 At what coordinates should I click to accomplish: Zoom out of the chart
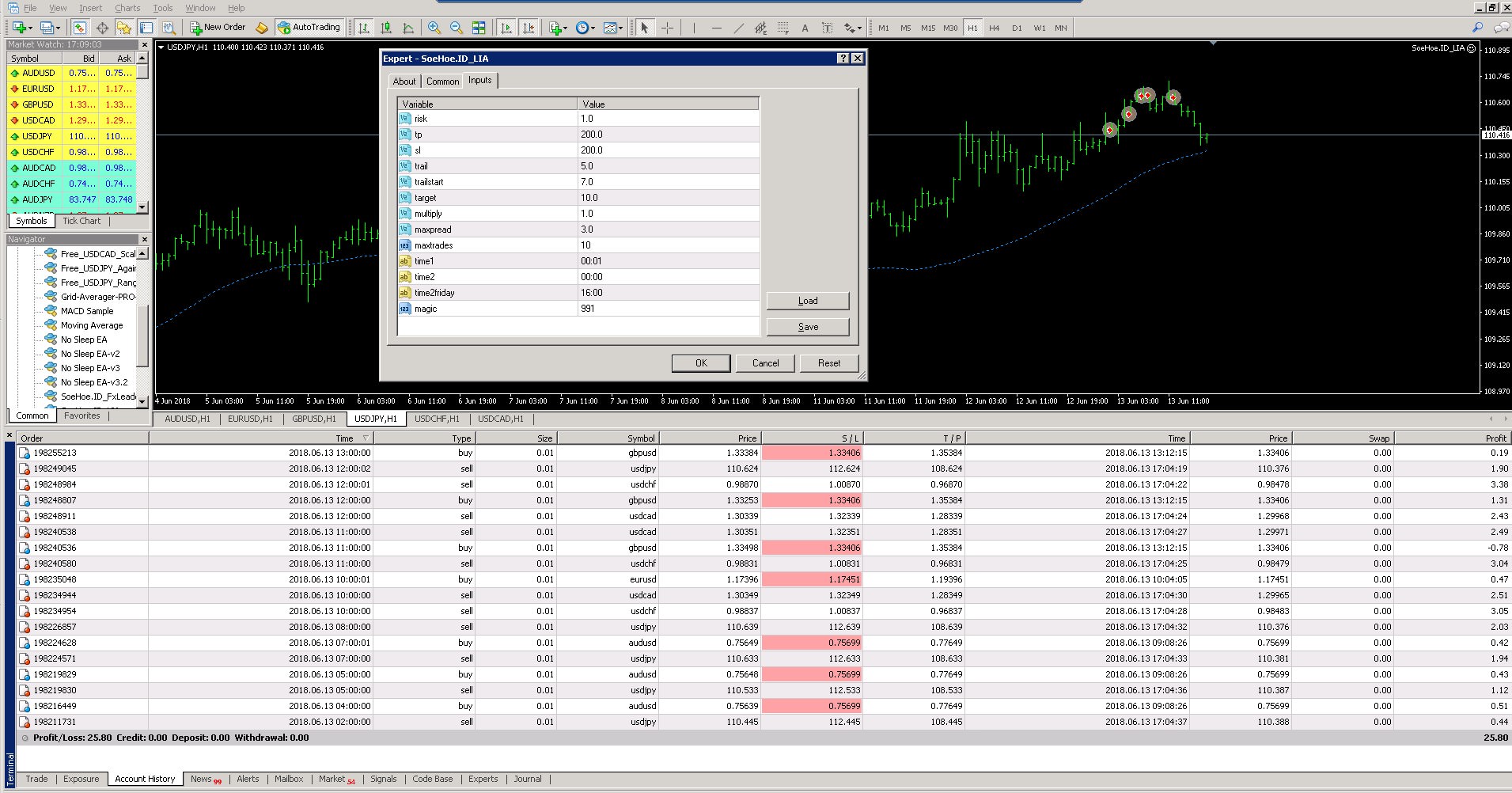coord(457,28)
